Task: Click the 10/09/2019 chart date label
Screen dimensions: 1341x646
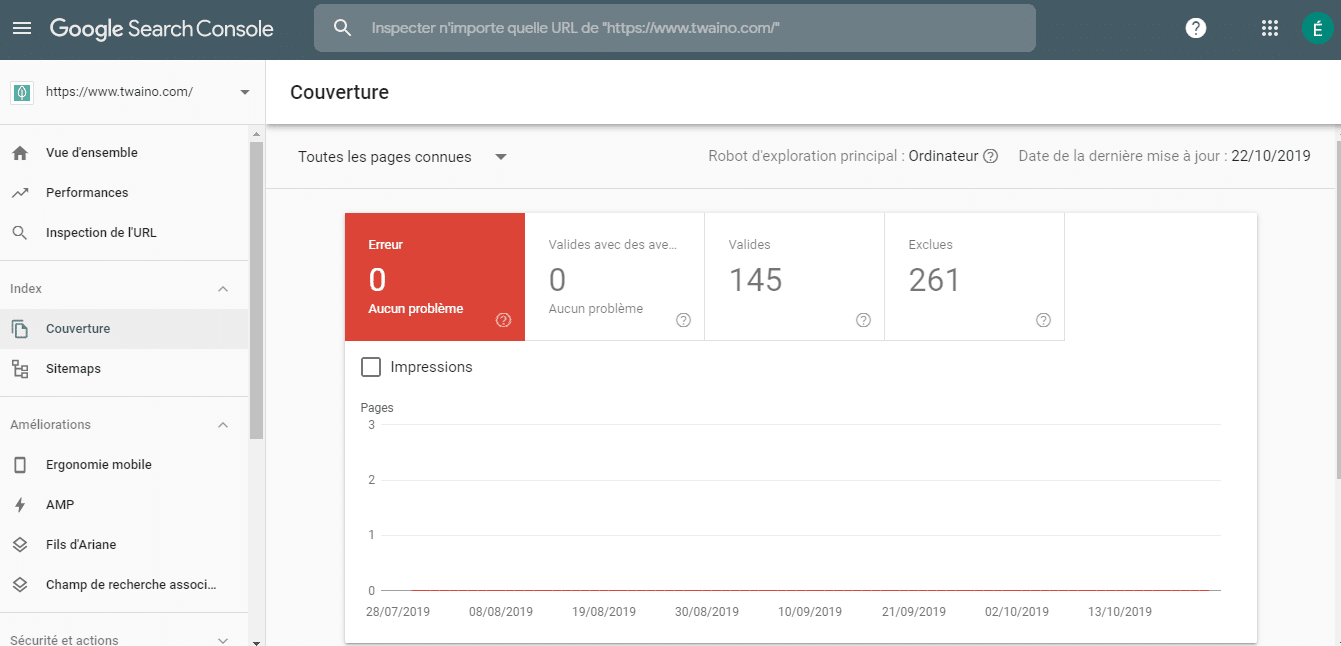Action: pos(810,612)
